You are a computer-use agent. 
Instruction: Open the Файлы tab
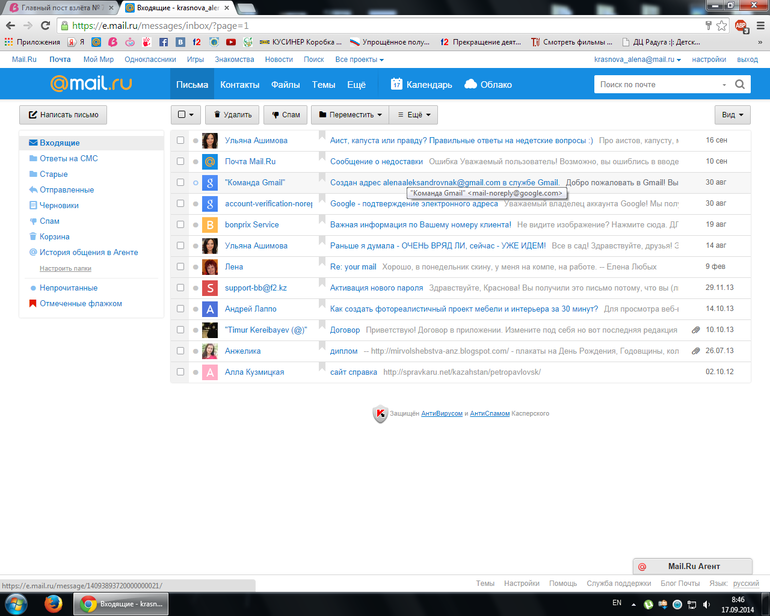(285, 85)
